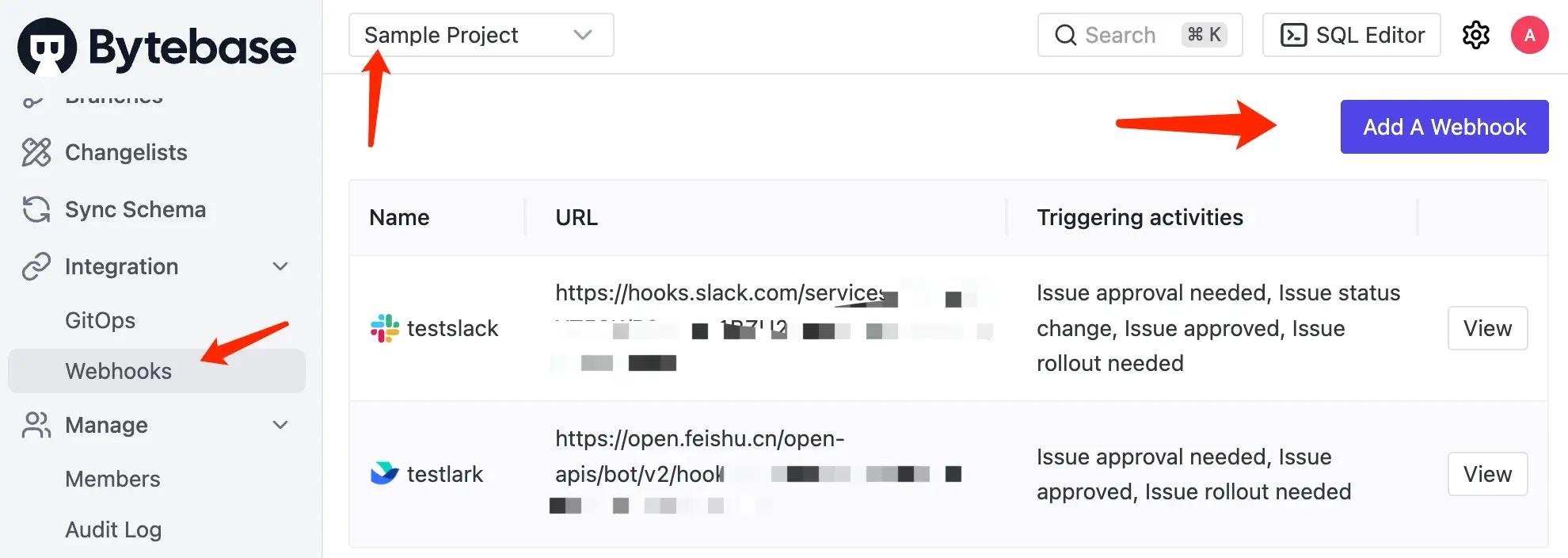Click the Add A Webhook button
Screen dimensions: 1568x558
(x=1443, y=126)
